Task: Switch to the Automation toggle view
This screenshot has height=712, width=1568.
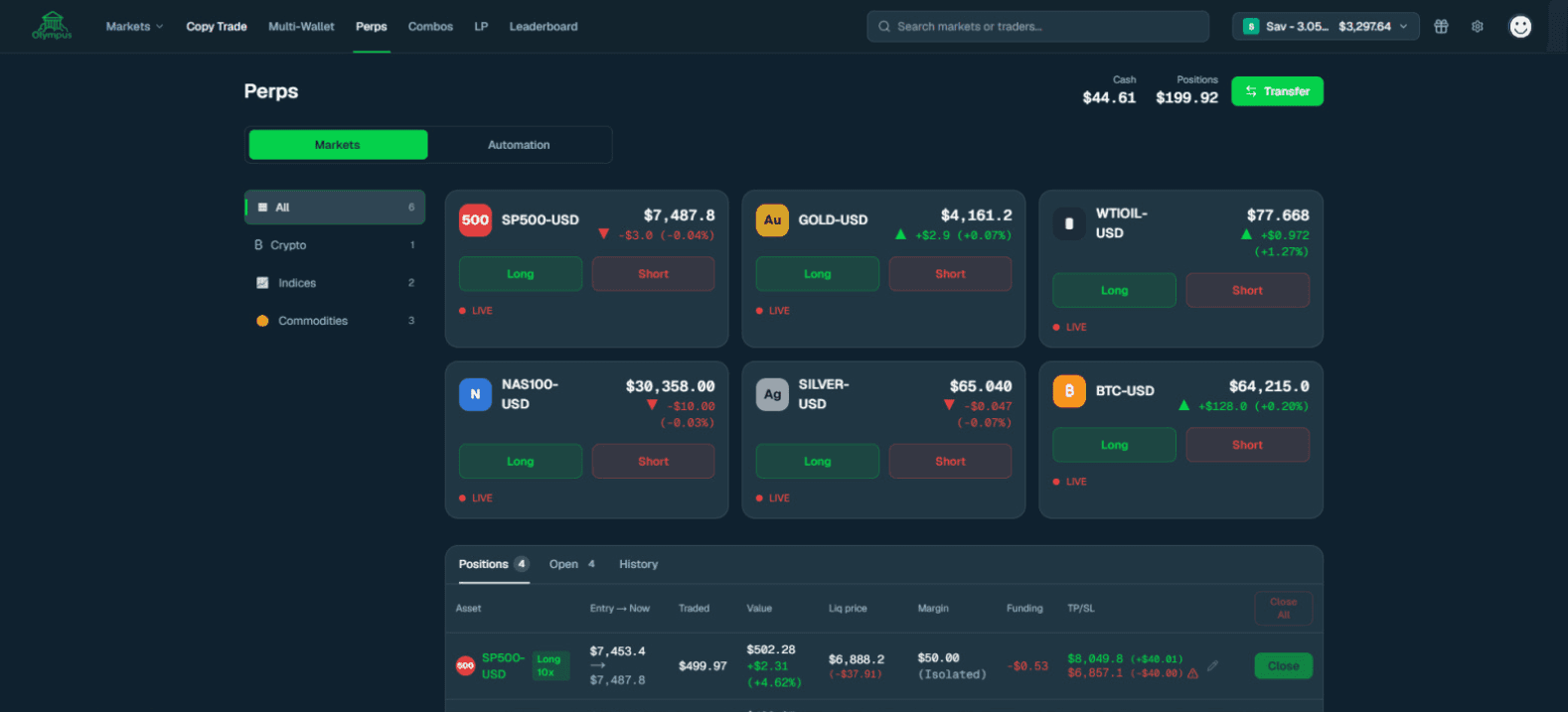Action: [x=519, y=145]
